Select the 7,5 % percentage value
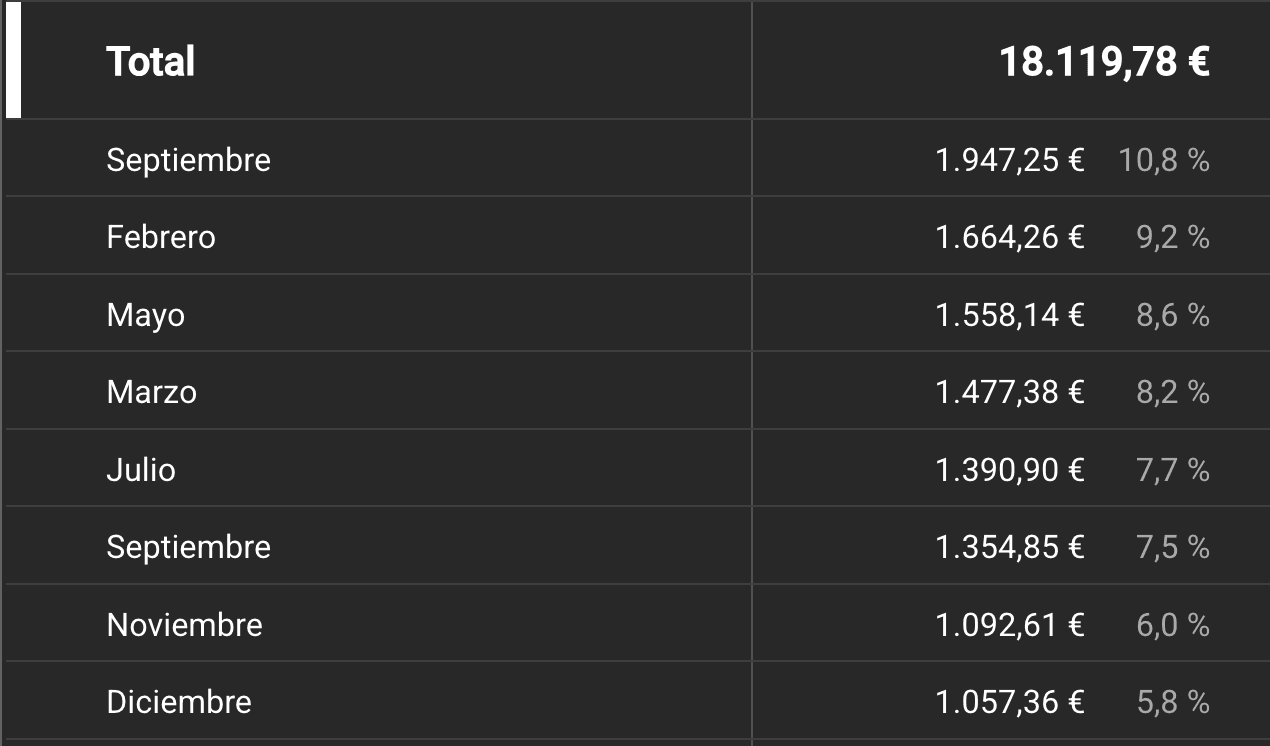1270x746 pixels. pyautogui.click(x=1173, y=547)
